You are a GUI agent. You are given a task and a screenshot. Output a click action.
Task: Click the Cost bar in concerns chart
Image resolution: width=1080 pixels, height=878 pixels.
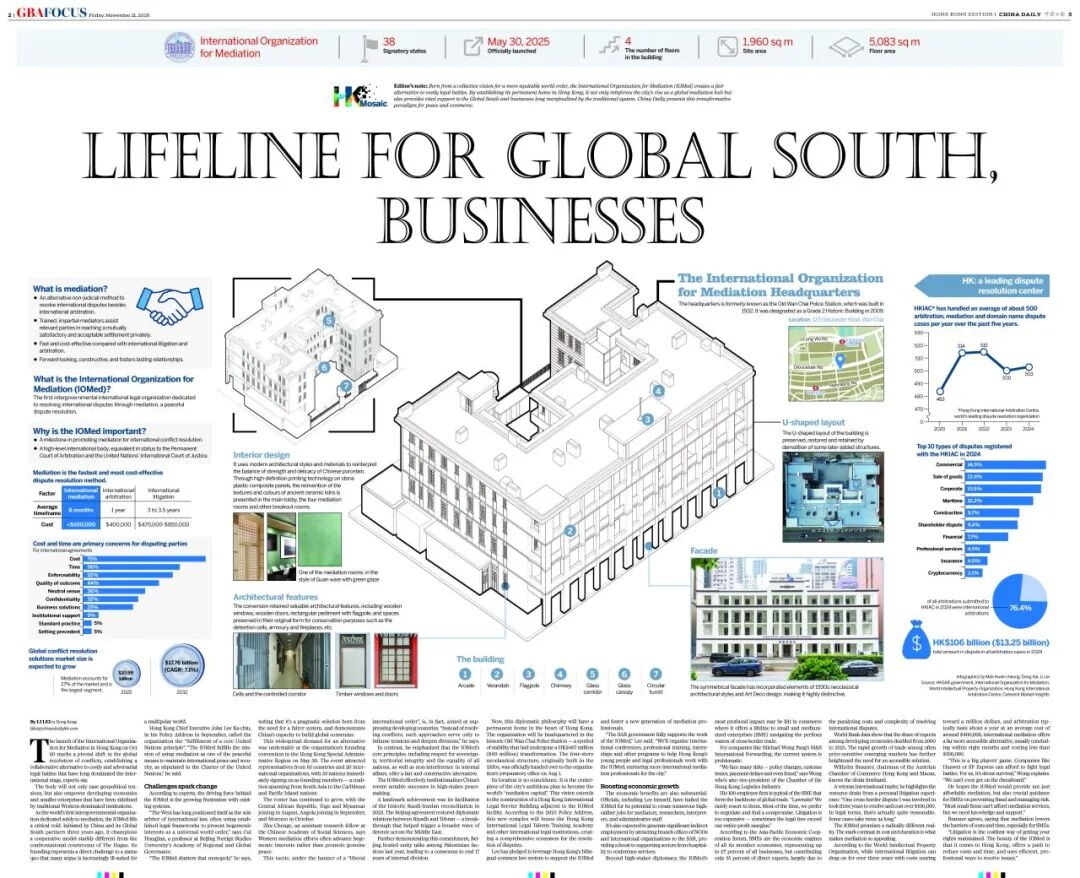pyautogui.click(x=144, y=558)
